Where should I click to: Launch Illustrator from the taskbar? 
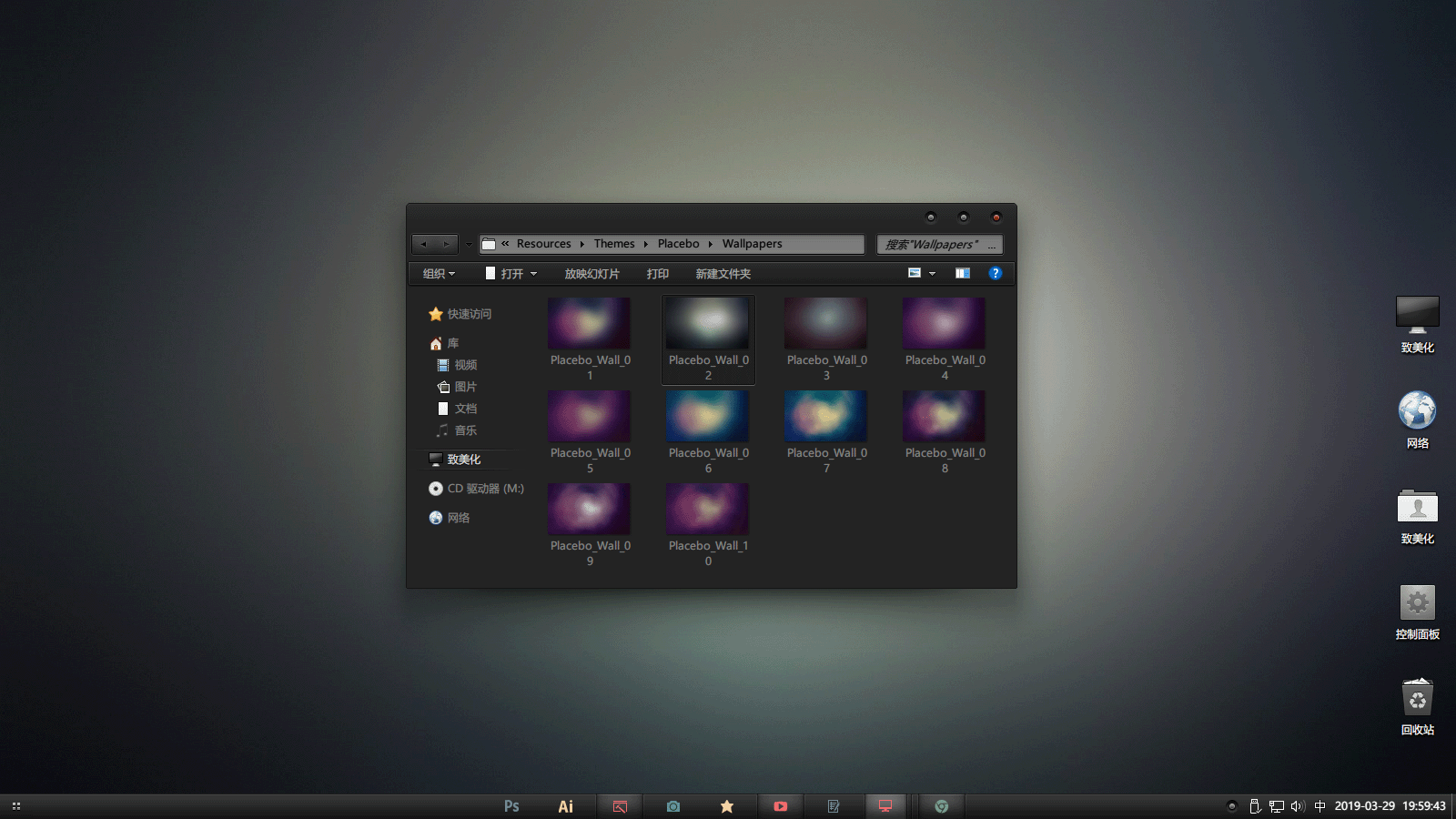pos(565,806)
